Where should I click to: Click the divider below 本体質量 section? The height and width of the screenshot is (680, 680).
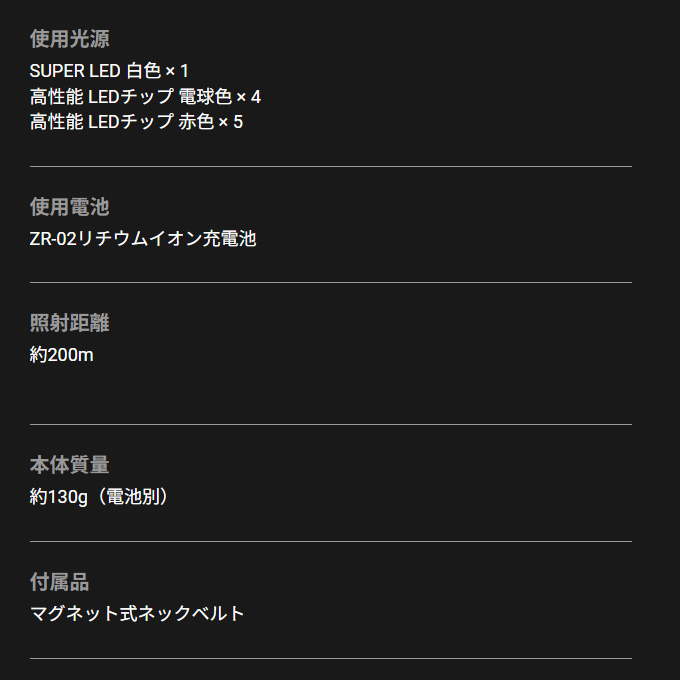click(x=331, y=541)
